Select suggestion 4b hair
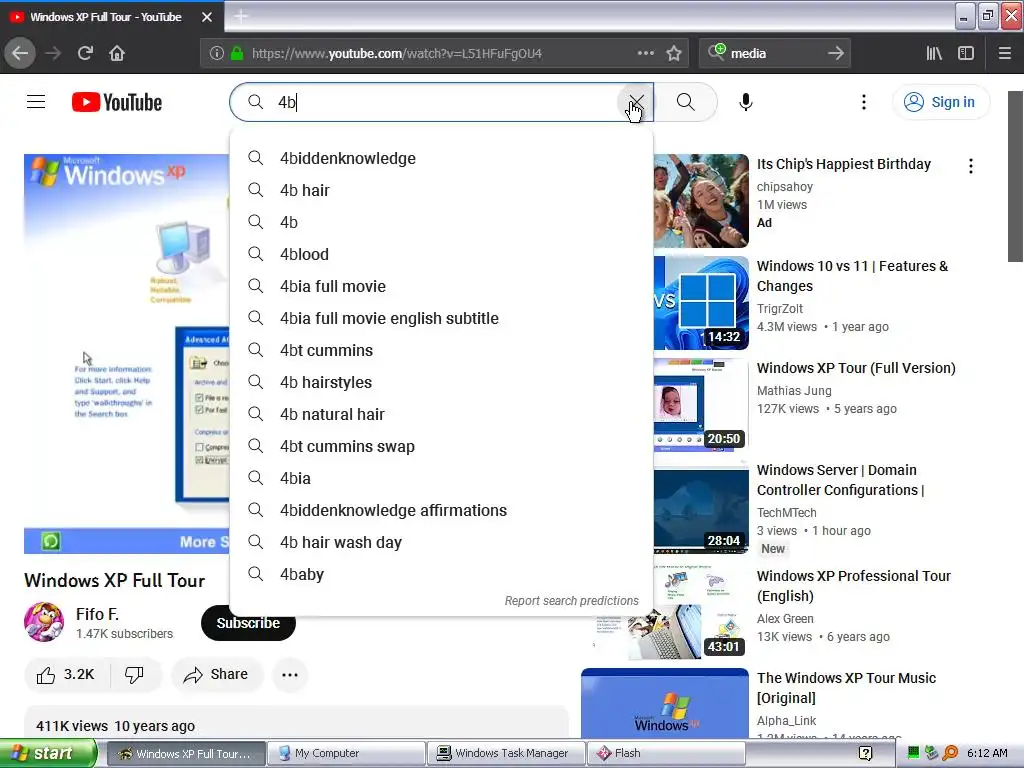Screen dimensions: 1024x768 (x=441, y=190)
